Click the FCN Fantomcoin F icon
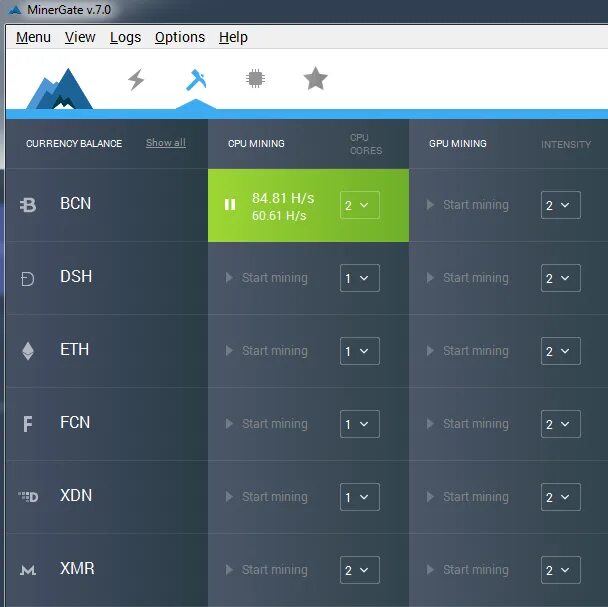 tap(28, 424)
